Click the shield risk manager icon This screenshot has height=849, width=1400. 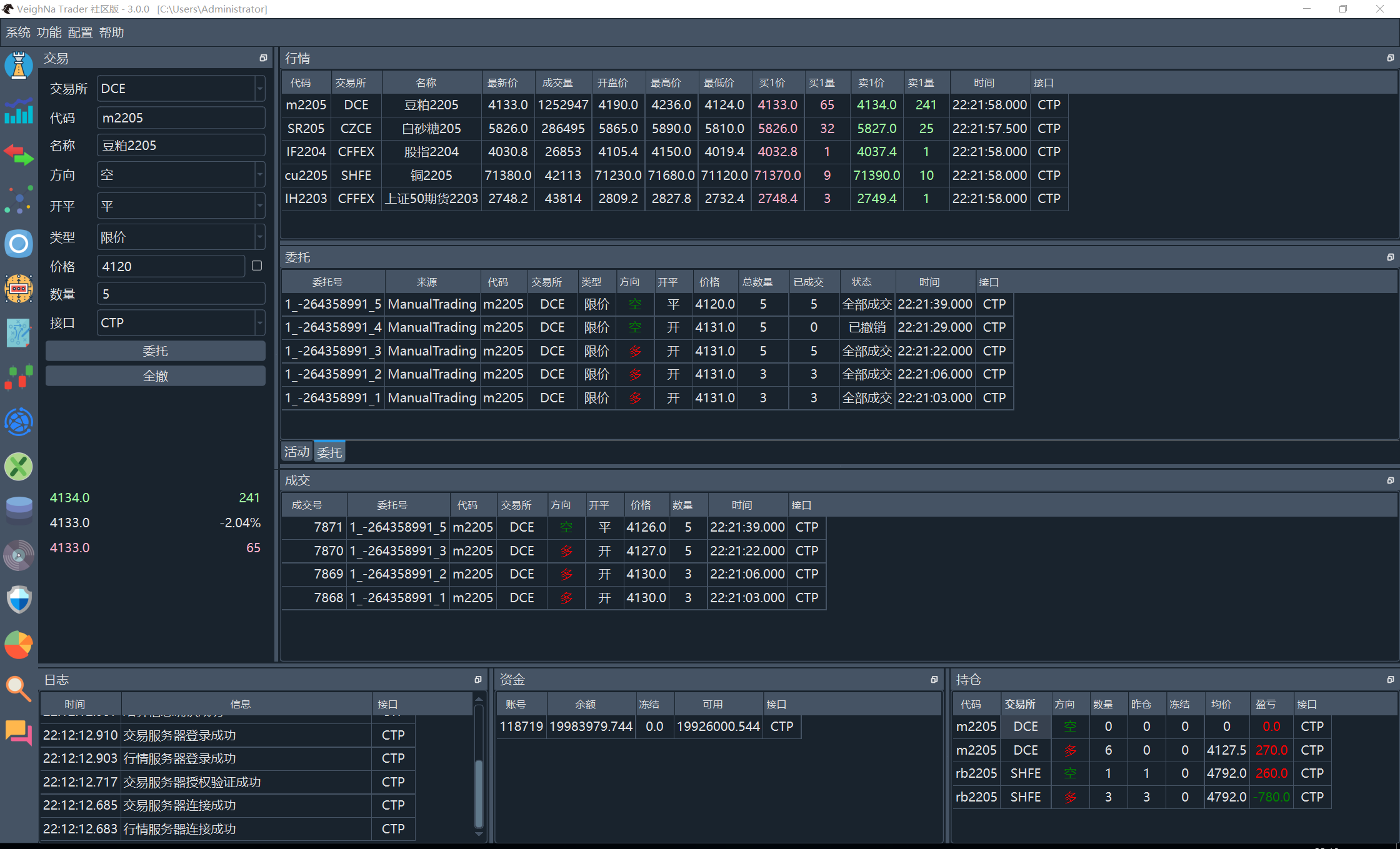tap(19, 600)
